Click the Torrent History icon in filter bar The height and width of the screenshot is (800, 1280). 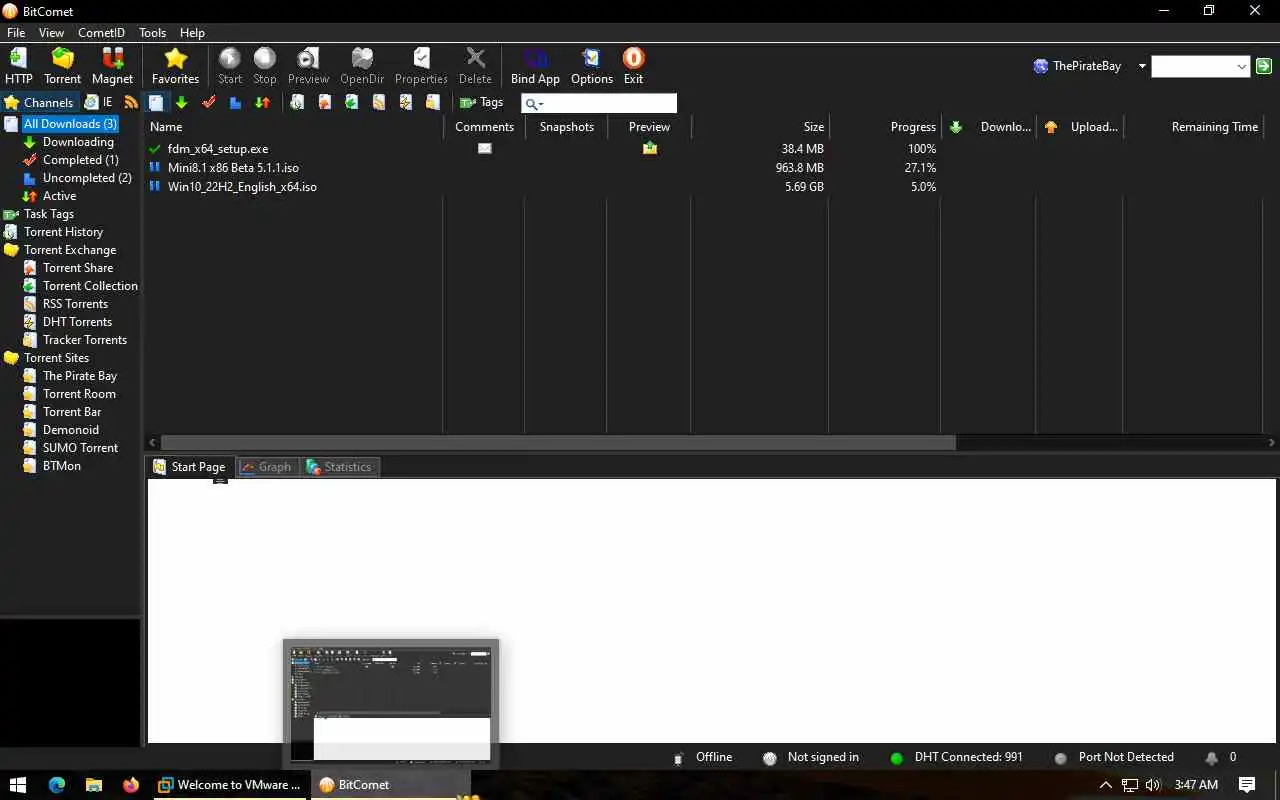point(297,102)
